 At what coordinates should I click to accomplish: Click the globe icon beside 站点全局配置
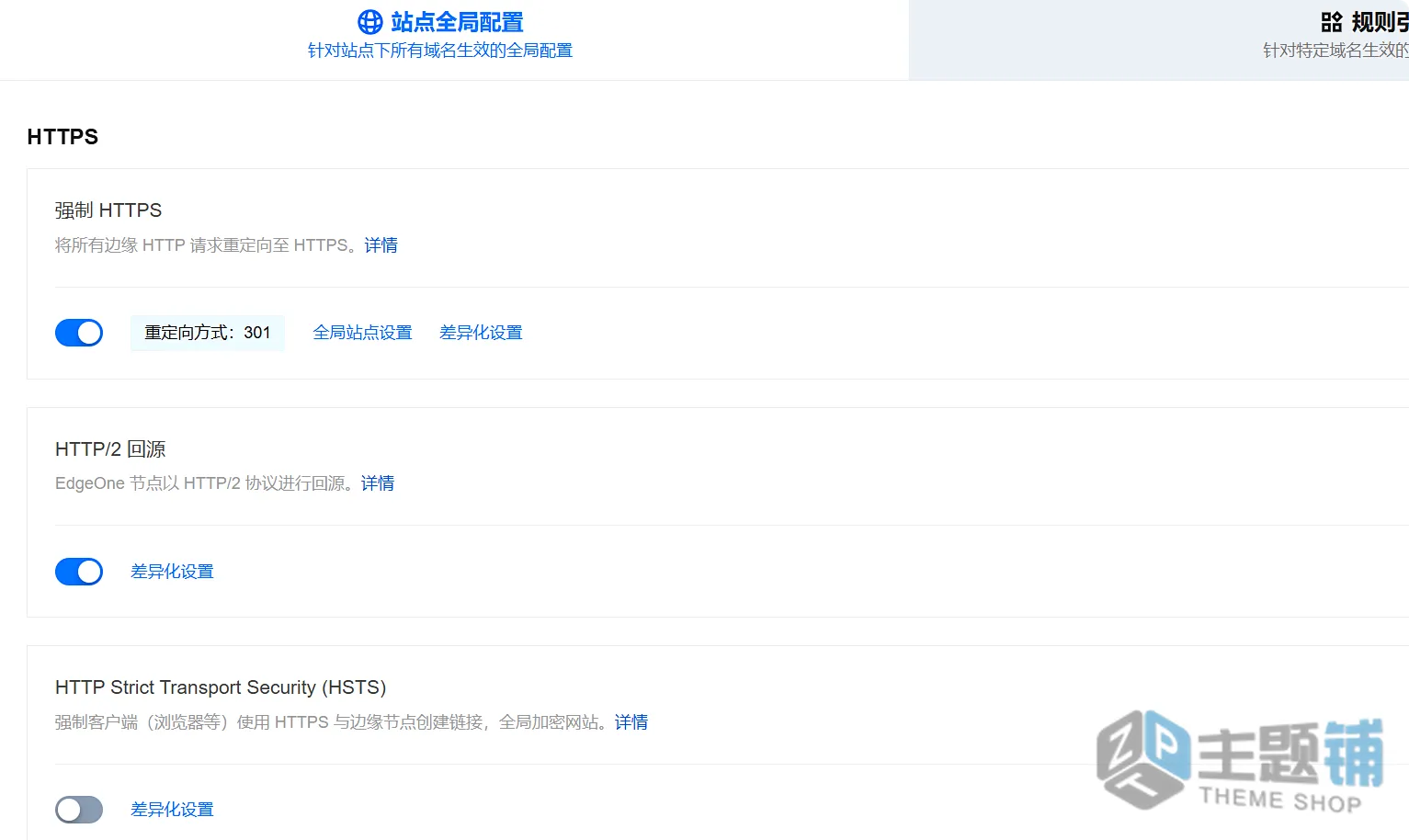pyautogui.click(x=370, y=22)
